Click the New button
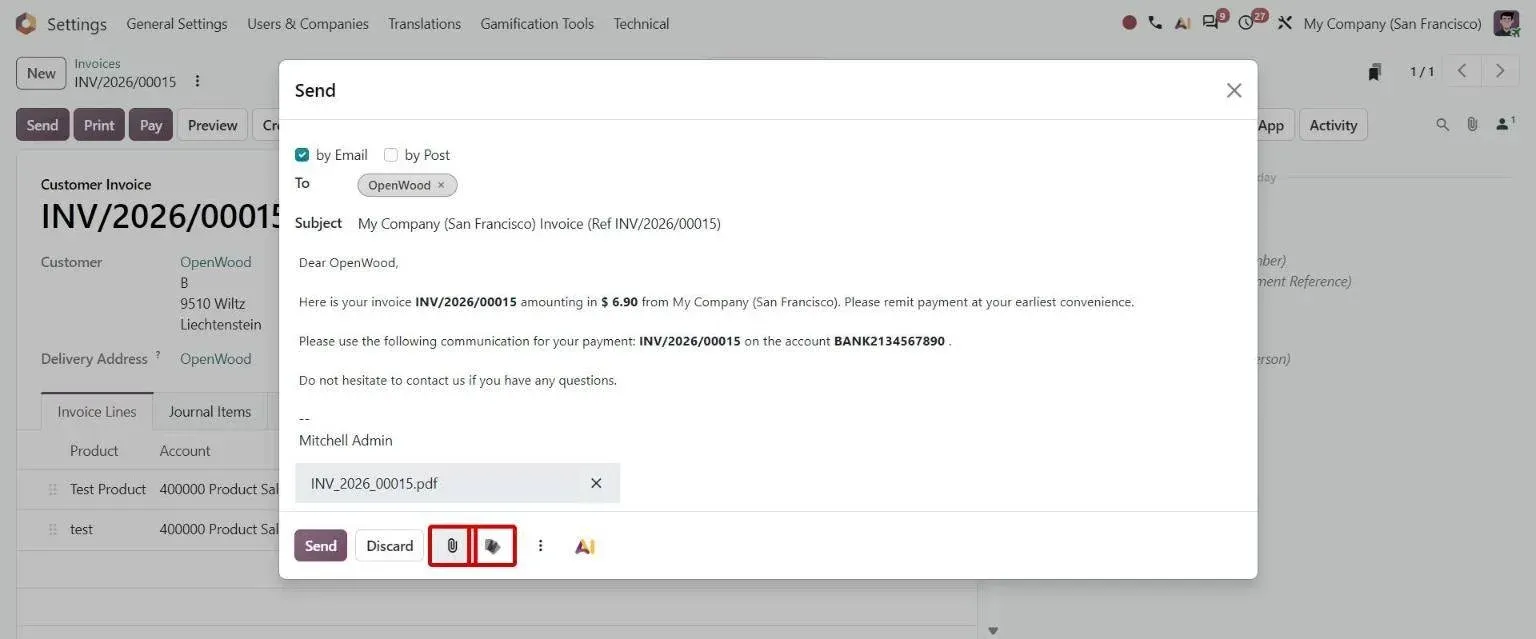This screenshot has width=1536, height=639. (x=41, y=73)
